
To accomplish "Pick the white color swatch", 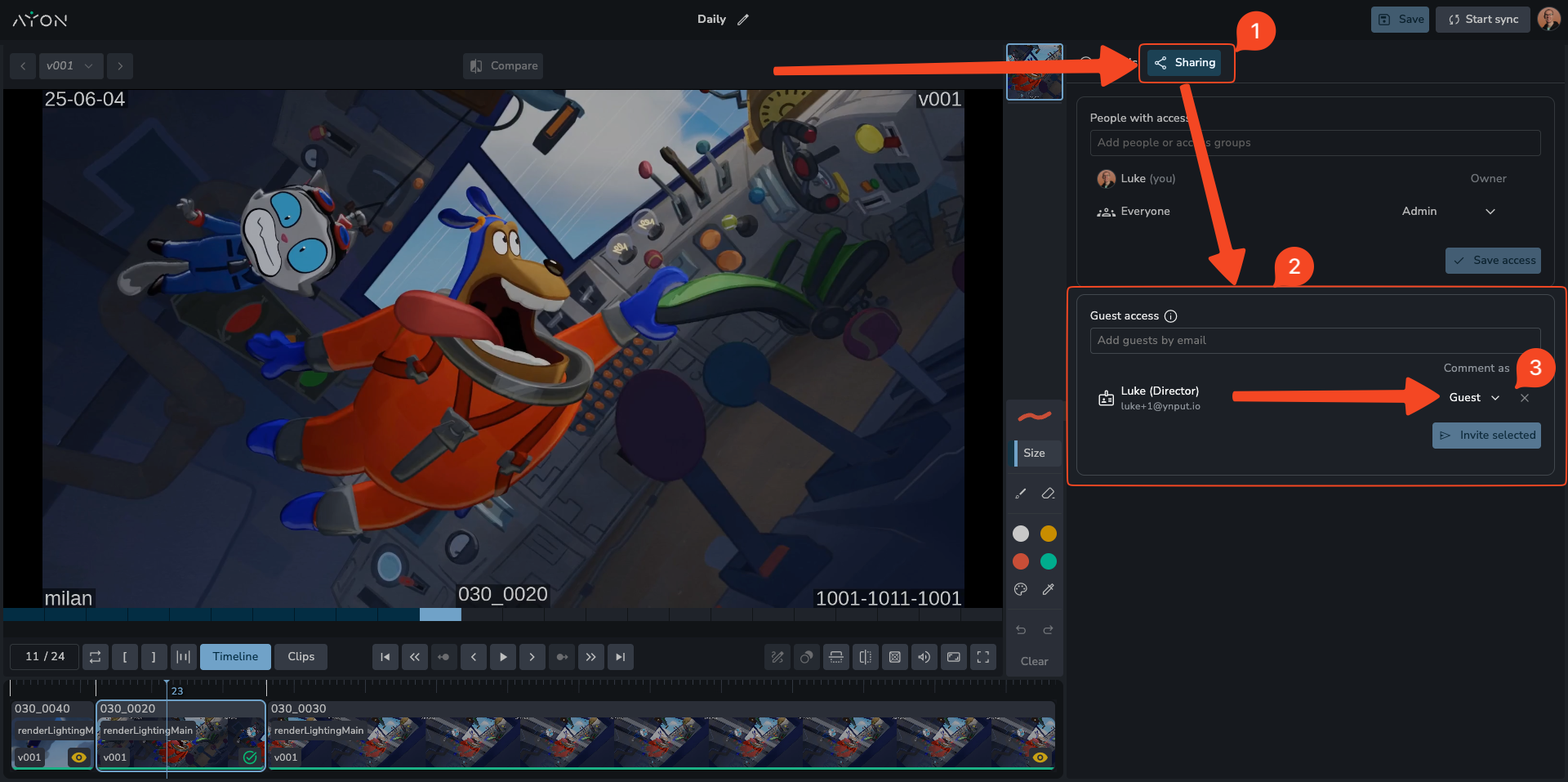I will point(1021,534).
